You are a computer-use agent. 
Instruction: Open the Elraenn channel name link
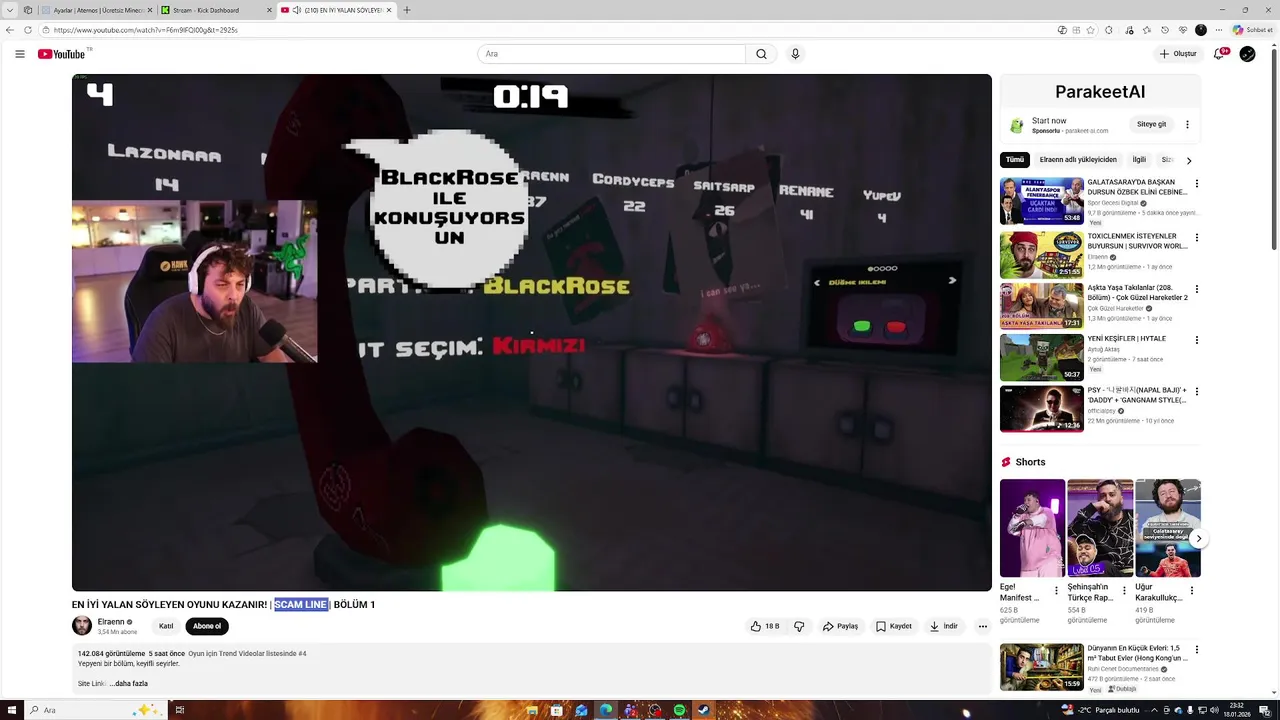[111, 622]
